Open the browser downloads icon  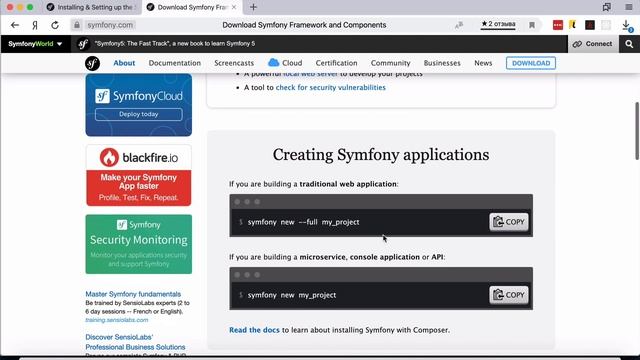point(627,26)
